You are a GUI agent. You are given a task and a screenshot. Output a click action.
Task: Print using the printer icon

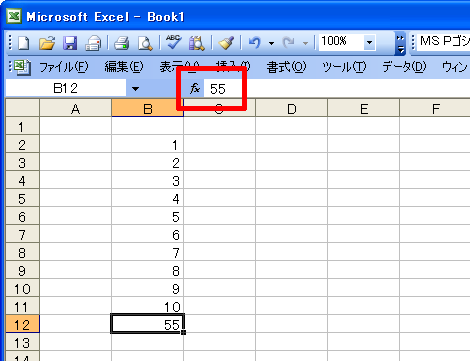pos(121,43)
